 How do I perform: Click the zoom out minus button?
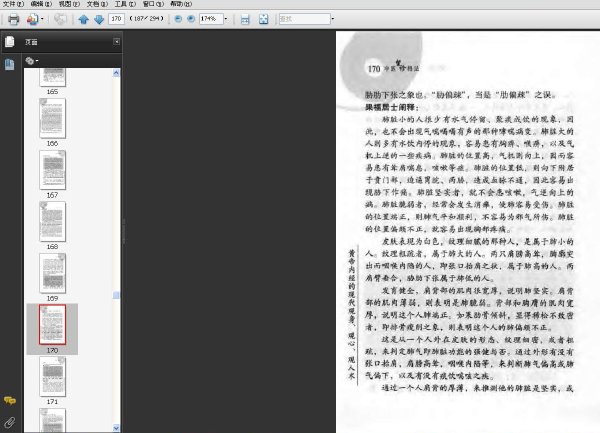(178, 18)
